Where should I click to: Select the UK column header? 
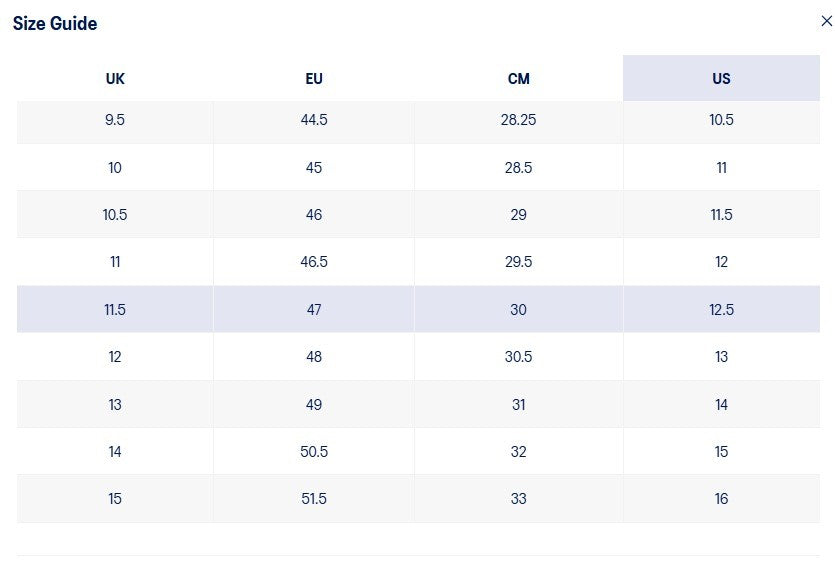[x=115, y=79]
